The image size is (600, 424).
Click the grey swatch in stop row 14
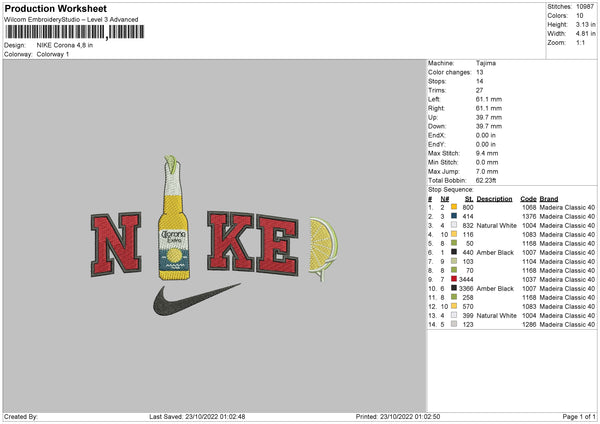point(454,324)
